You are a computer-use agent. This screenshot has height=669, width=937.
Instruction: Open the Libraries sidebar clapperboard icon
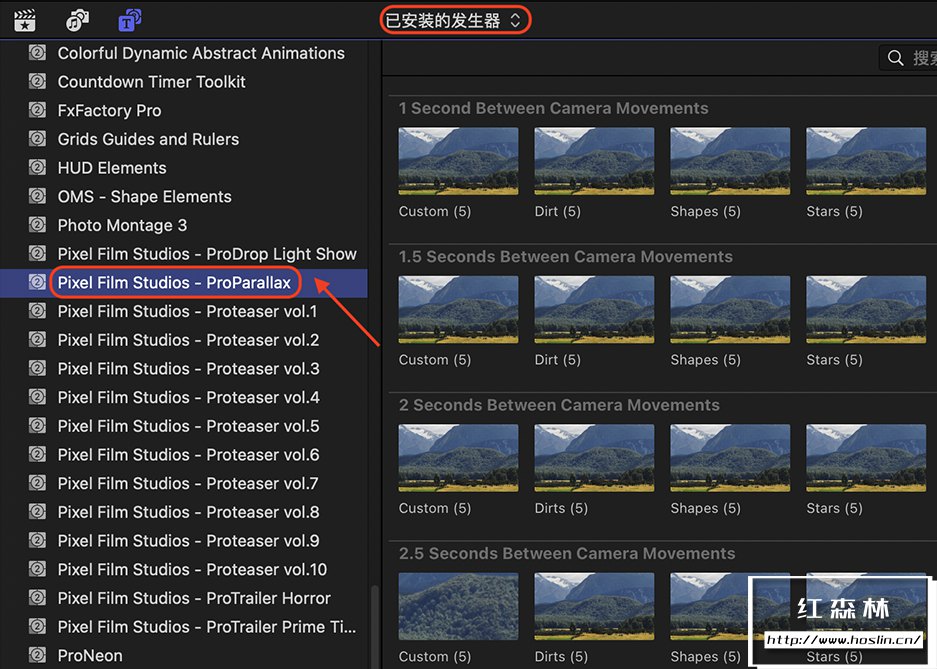tap(25, 20)
